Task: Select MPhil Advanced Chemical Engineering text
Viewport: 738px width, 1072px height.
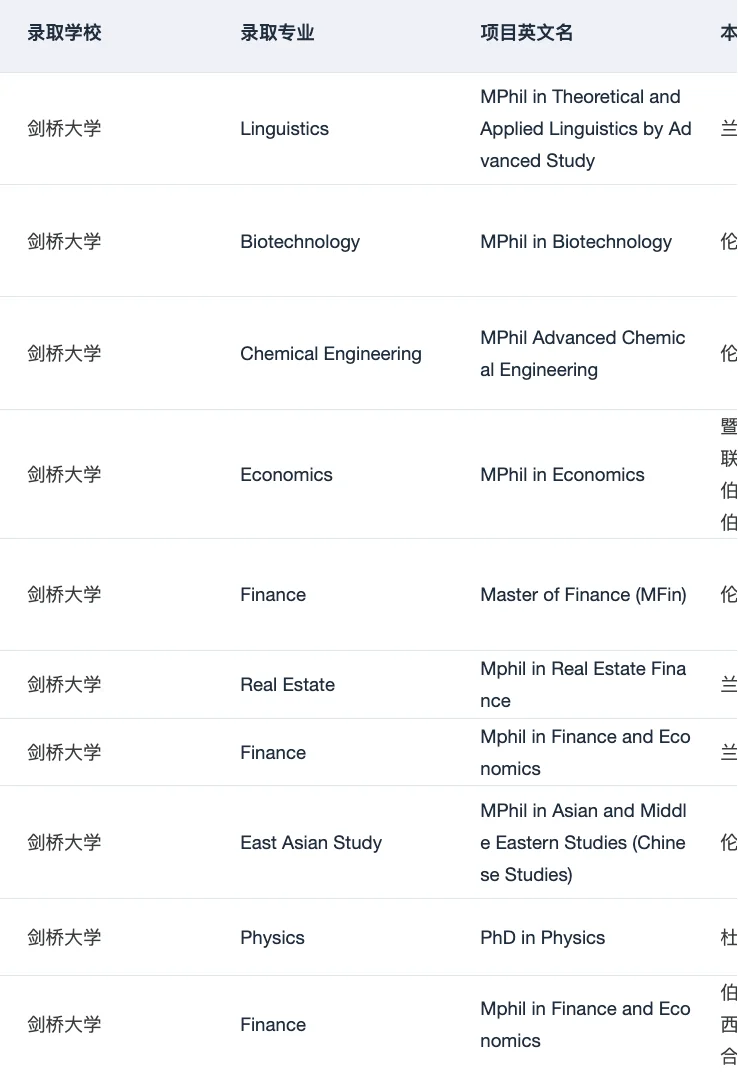Action: tap(583, 353)
